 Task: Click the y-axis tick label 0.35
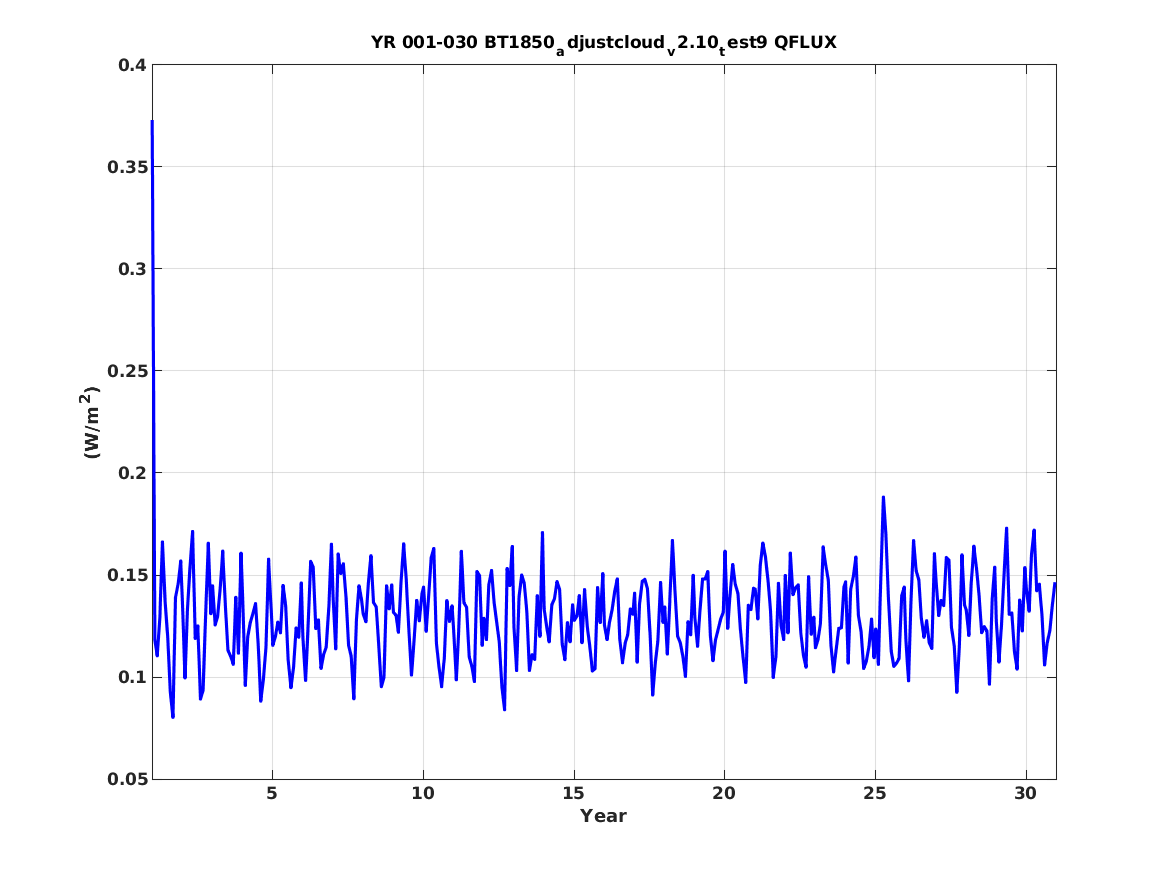[127, 167]
